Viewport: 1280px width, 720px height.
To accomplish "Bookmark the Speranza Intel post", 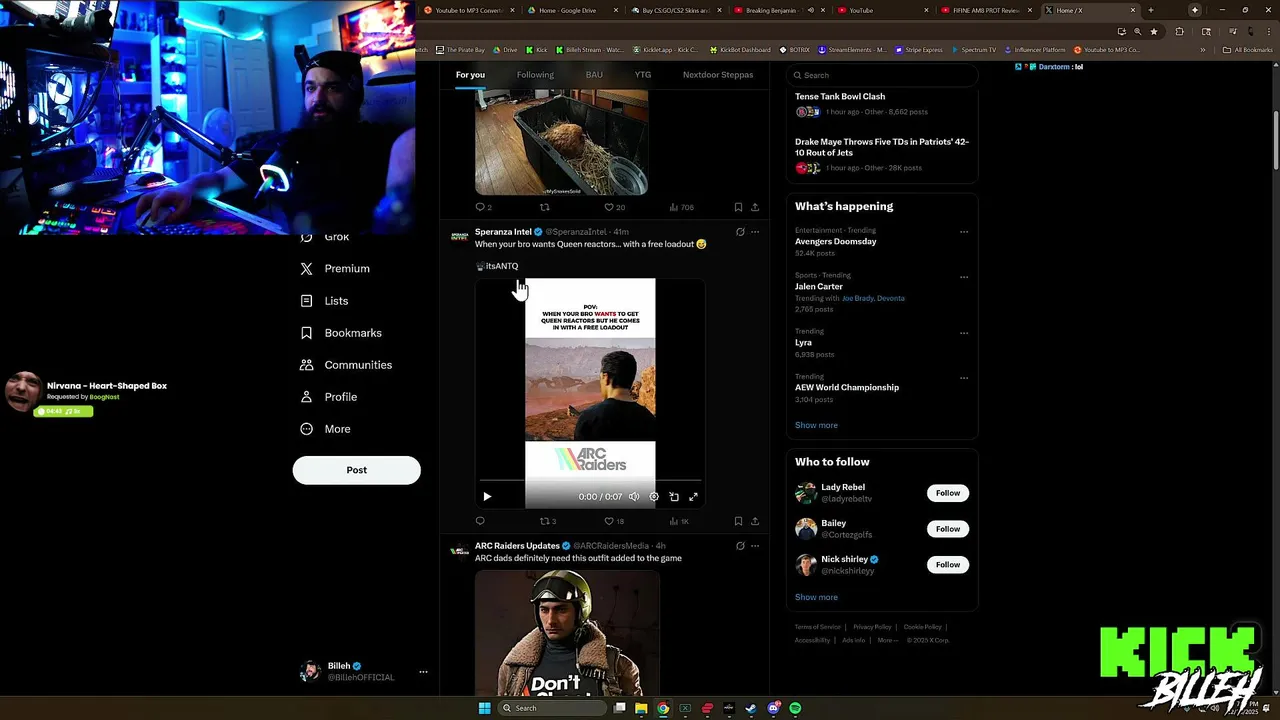I will click(738, 521).
